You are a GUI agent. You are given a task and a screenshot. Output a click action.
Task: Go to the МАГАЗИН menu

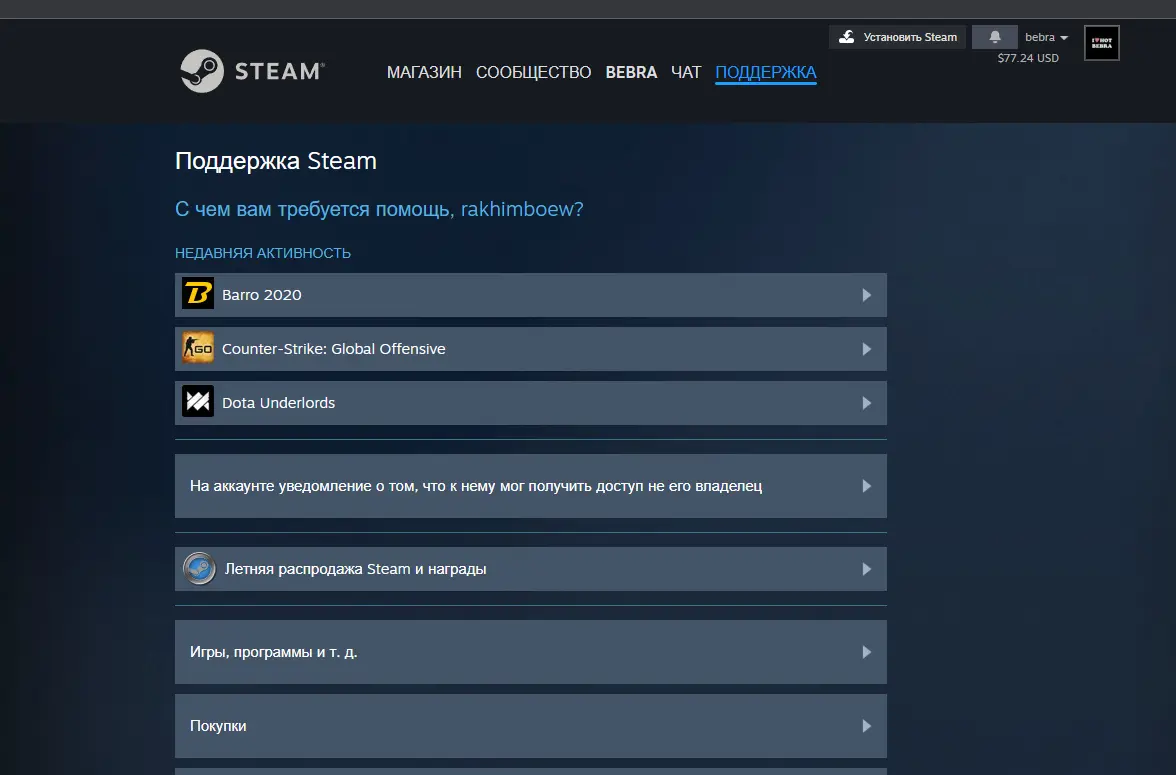tap(424, 72)
